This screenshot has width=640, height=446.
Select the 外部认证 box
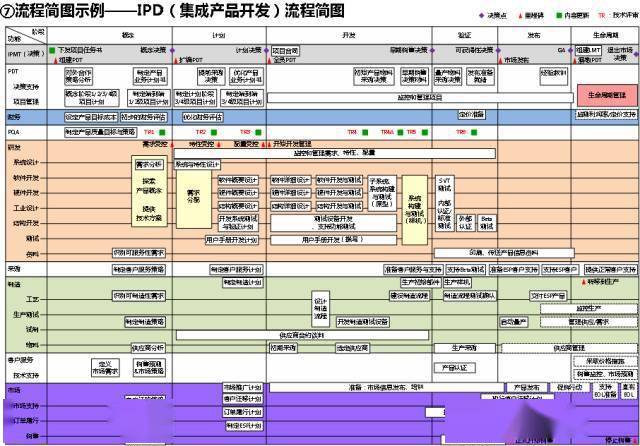(x=465, y=223)
